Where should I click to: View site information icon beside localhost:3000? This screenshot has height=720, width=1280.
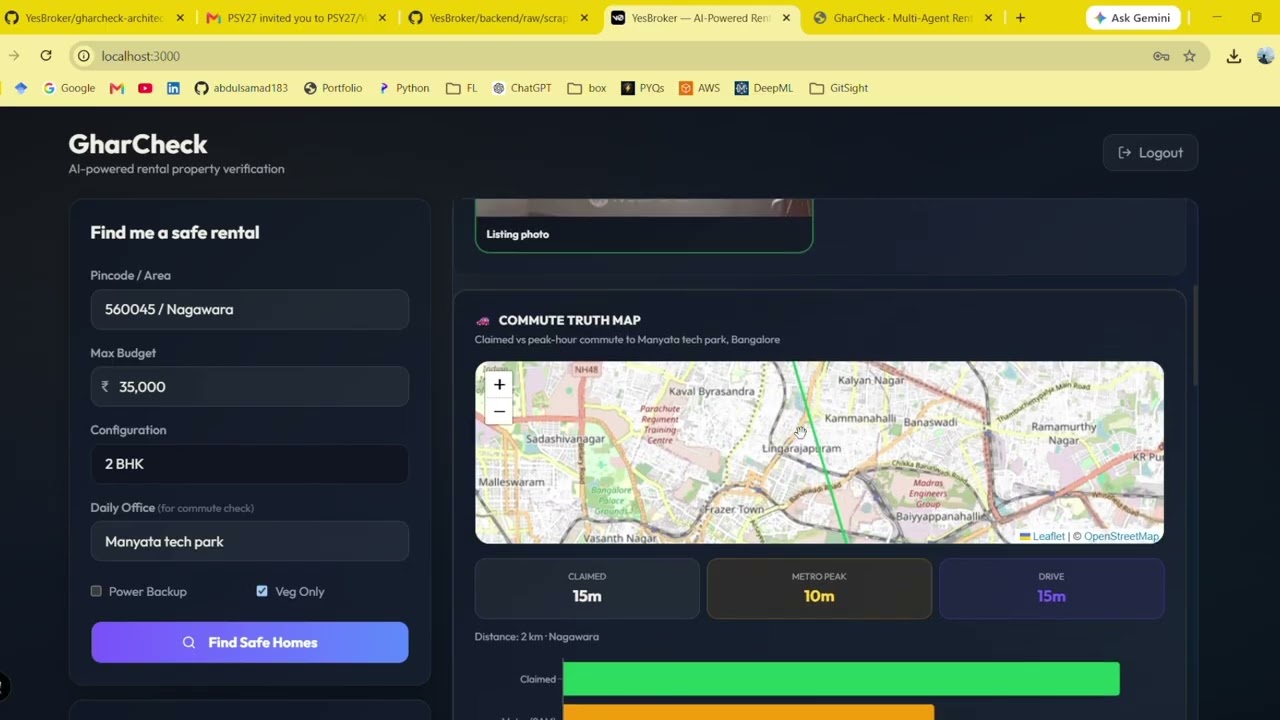click(x=84, y=56)
